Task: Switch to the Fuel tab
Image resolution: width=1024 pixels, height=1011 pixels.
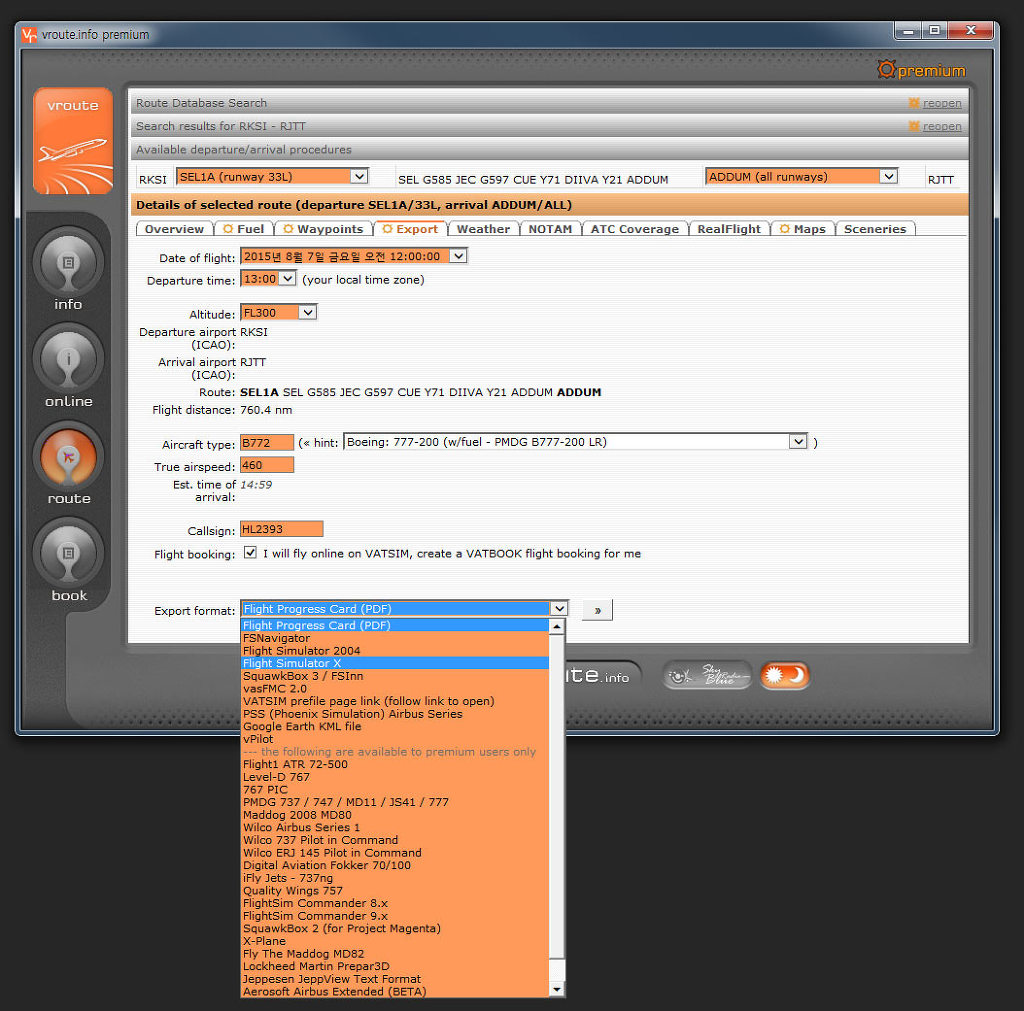Action: pos(244,229)
